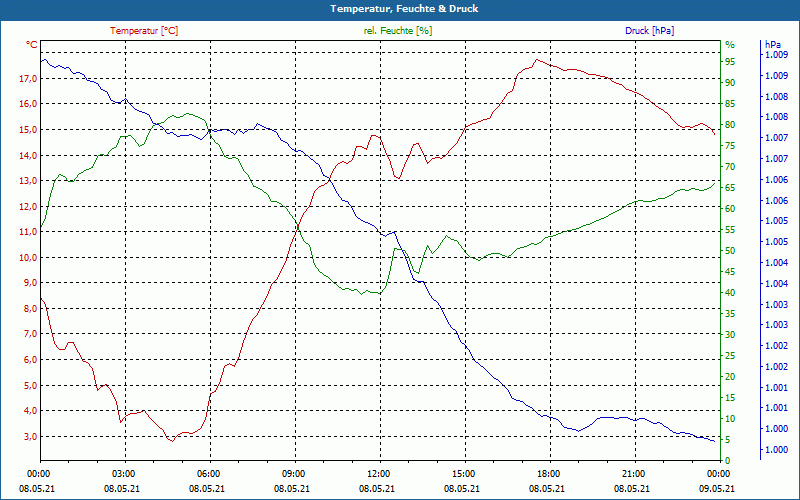
Task: Click the '7,0' temperature axis value
Action: 30,334
